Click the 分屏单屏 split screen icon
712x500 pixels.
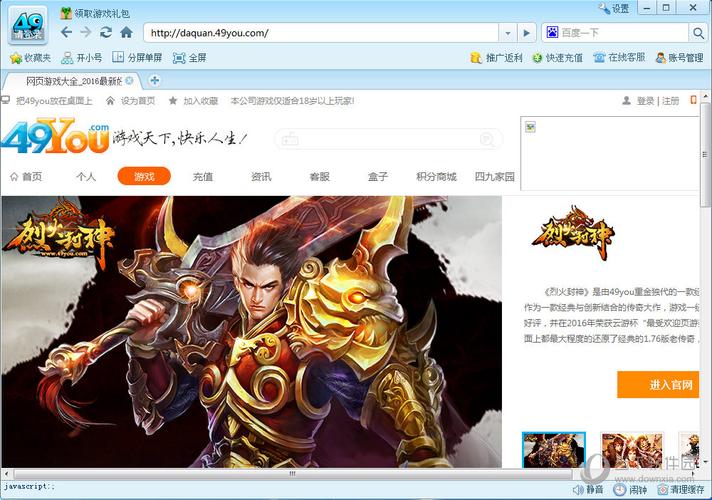119,58
